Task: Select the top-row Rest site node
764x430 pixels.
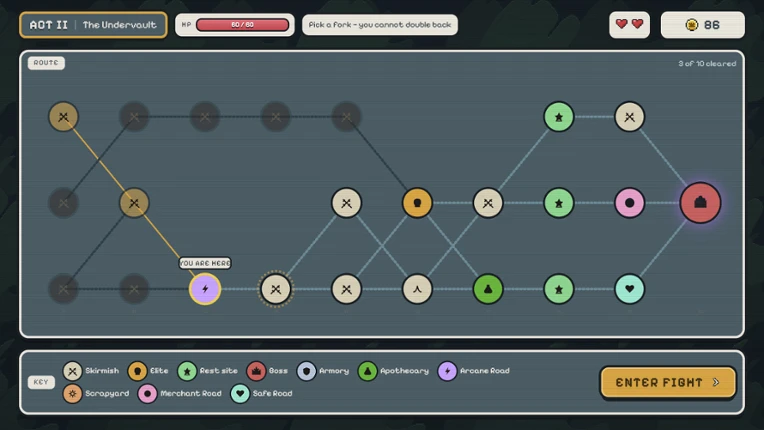Action: point(559,116)
